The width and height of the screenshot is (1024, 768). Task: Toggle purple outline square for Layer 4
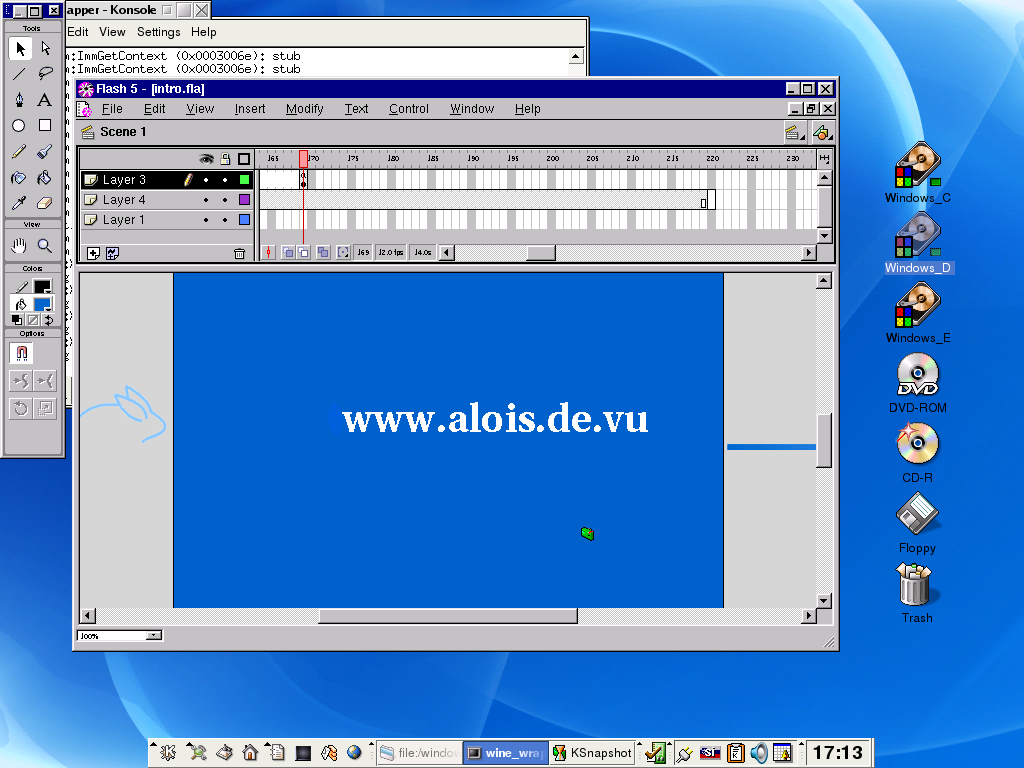click(x=245, y=200)
